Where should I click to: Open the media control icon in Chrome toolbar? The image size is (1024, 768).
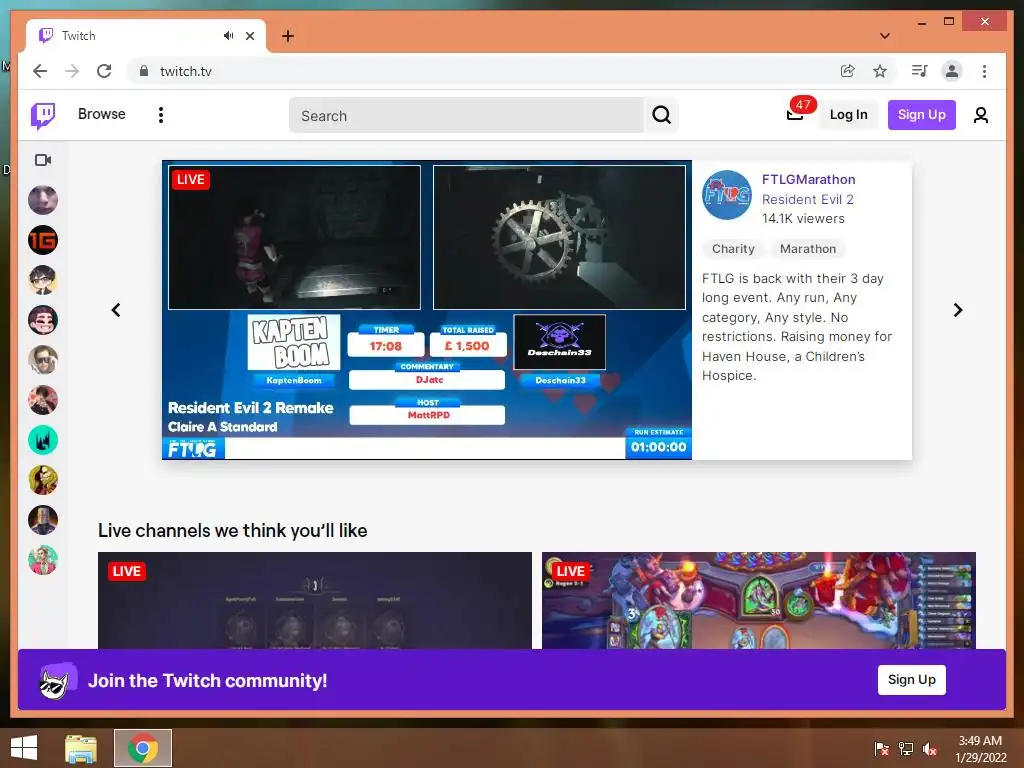[920, 71]
